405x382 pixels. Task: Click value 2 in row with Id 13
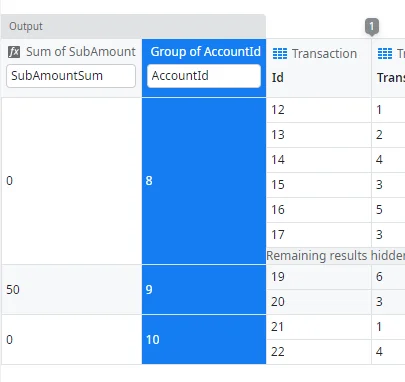coord(388,135)
